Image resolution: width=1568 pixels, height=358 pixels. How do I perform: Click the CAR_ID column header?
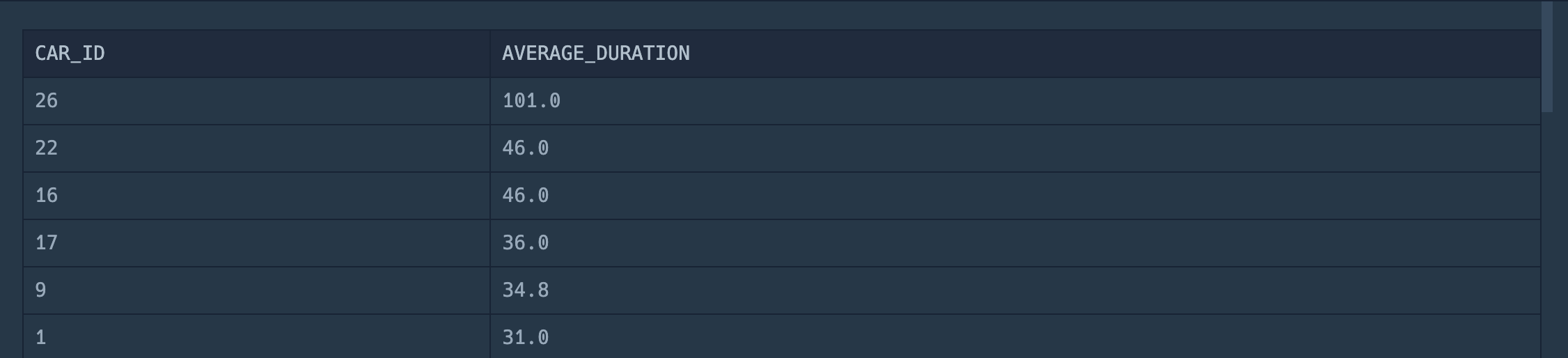pos(256,54)
